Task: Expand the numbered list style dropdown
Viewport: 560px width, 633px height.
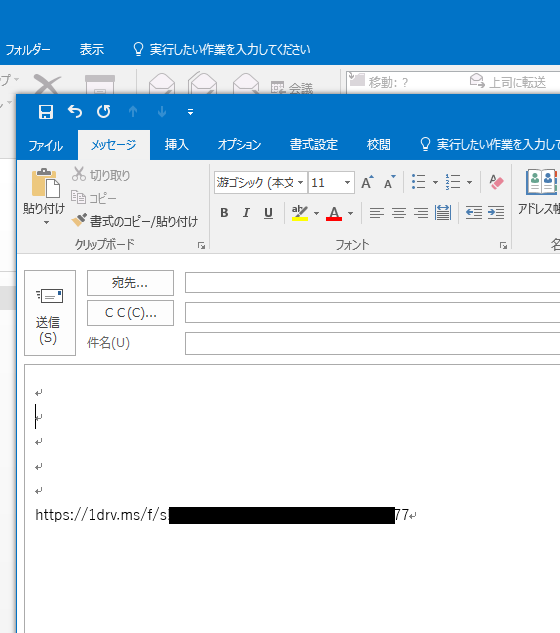Action: 469,182
